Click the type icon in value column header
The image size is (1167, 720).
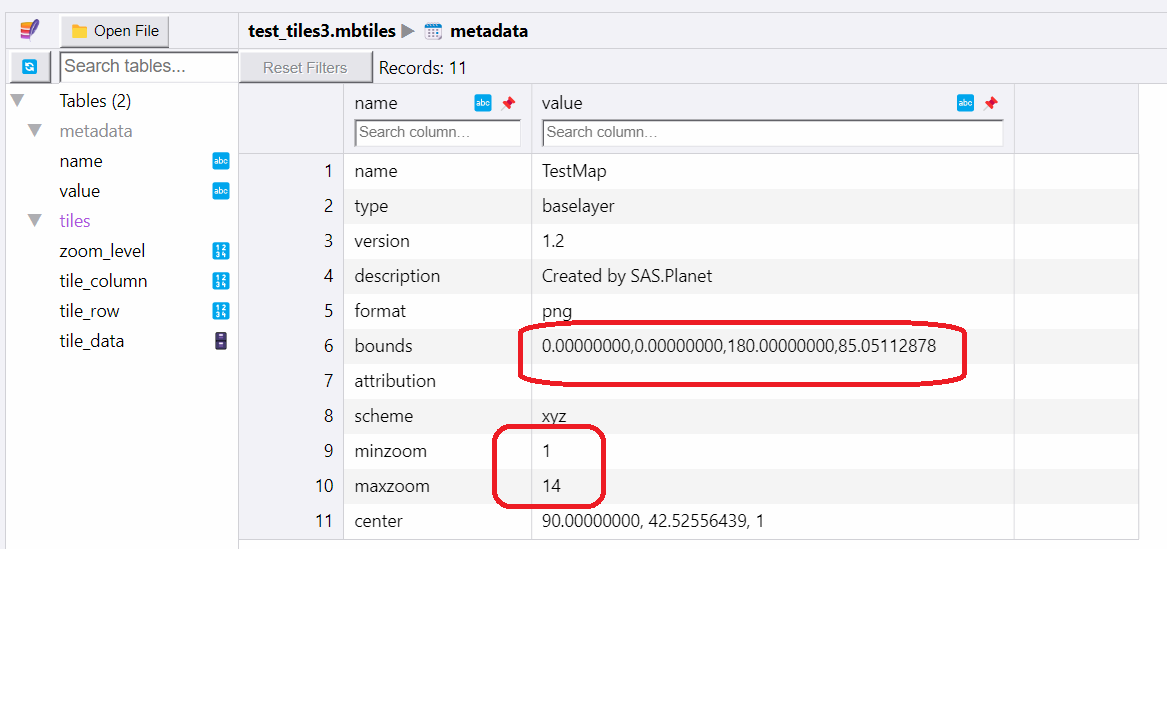(x=965, y=103)
